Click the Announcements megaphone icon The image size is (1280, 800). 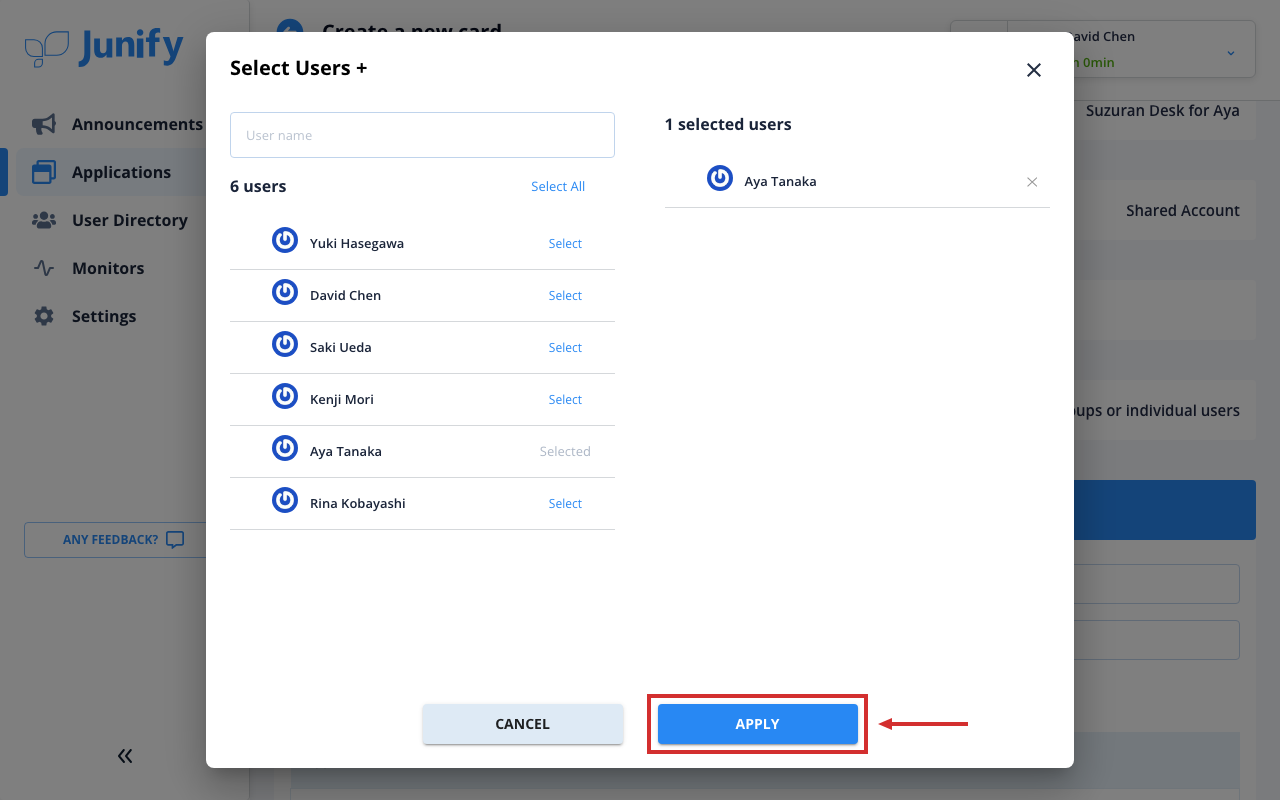[44, 124]
